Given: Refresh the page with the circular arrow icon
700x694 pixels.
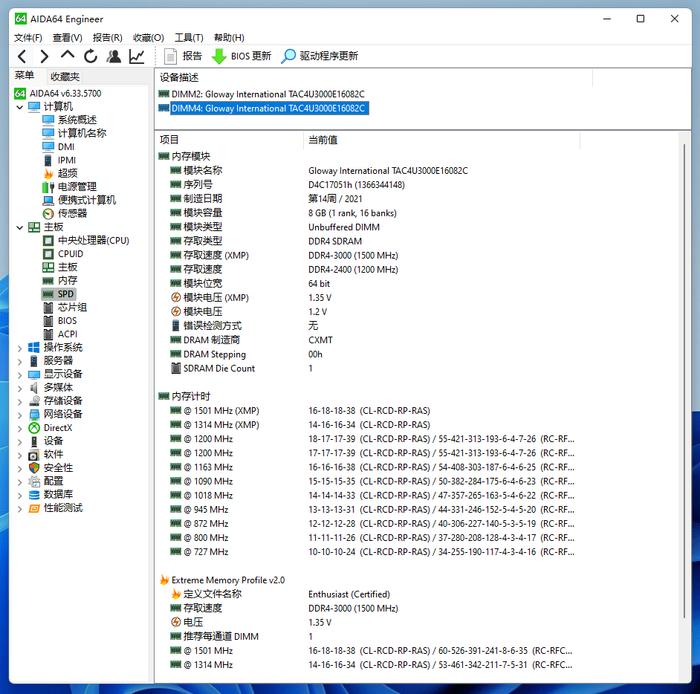Looking at the screenshot, I should click(x=91, y=56).
